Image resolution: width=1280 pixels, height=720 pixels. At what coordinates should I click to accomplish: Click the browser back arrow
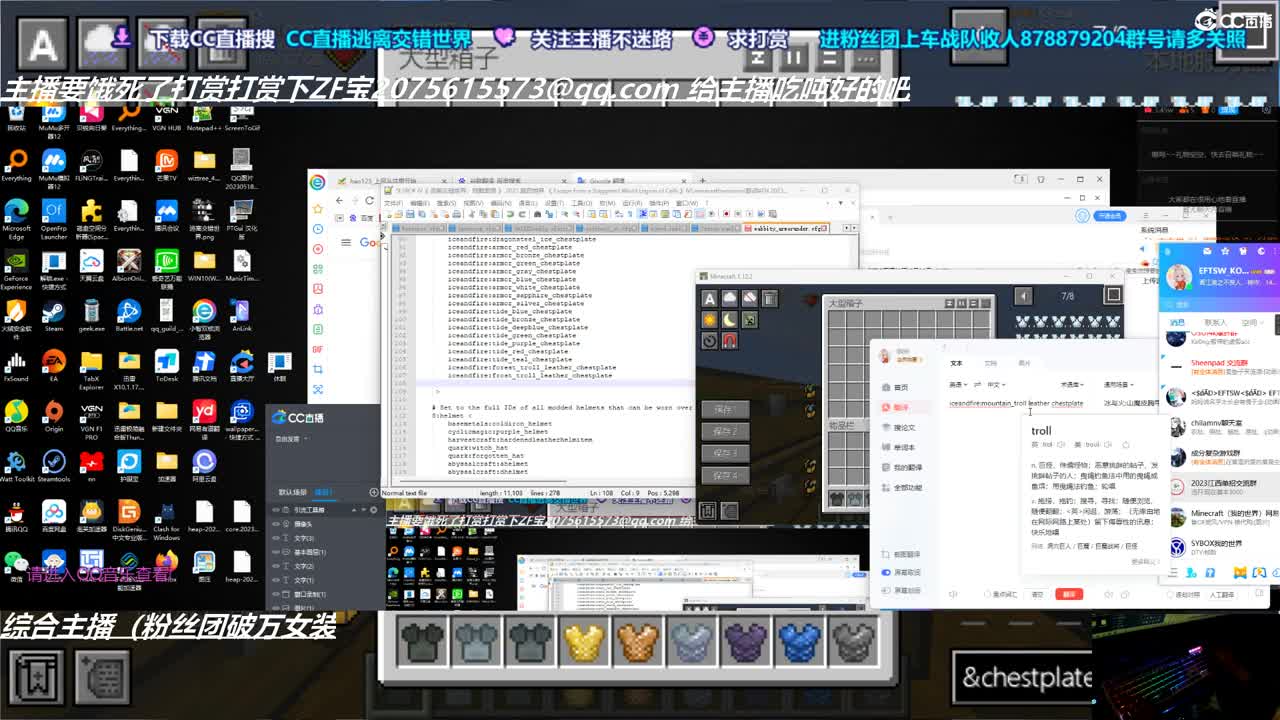(339, 200)
